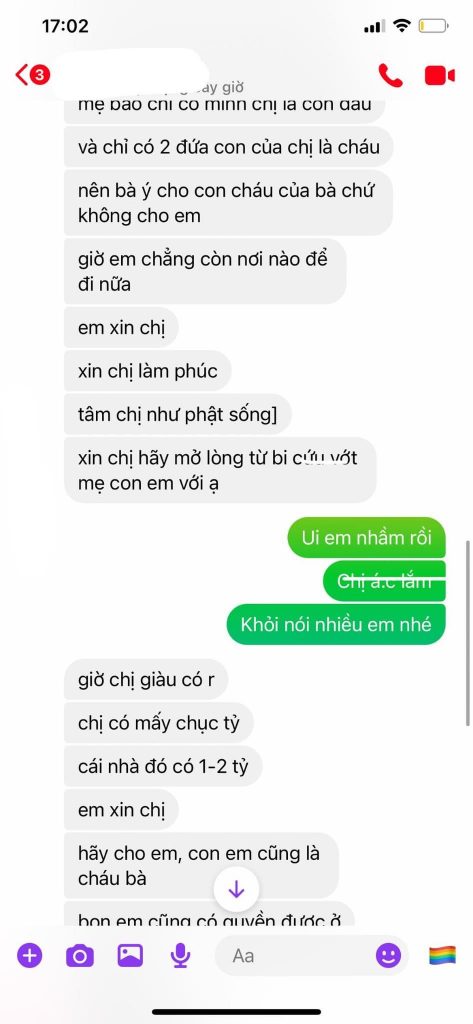Tap the microphone to record voice message

180,956
